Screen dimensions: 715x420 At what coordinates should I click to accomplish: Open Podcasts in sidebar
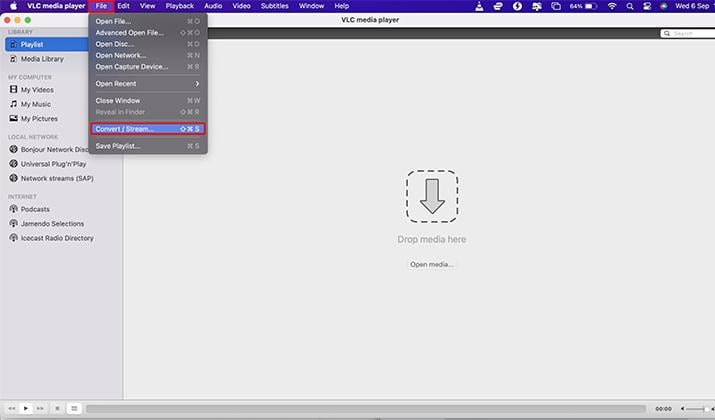point(35,209)
